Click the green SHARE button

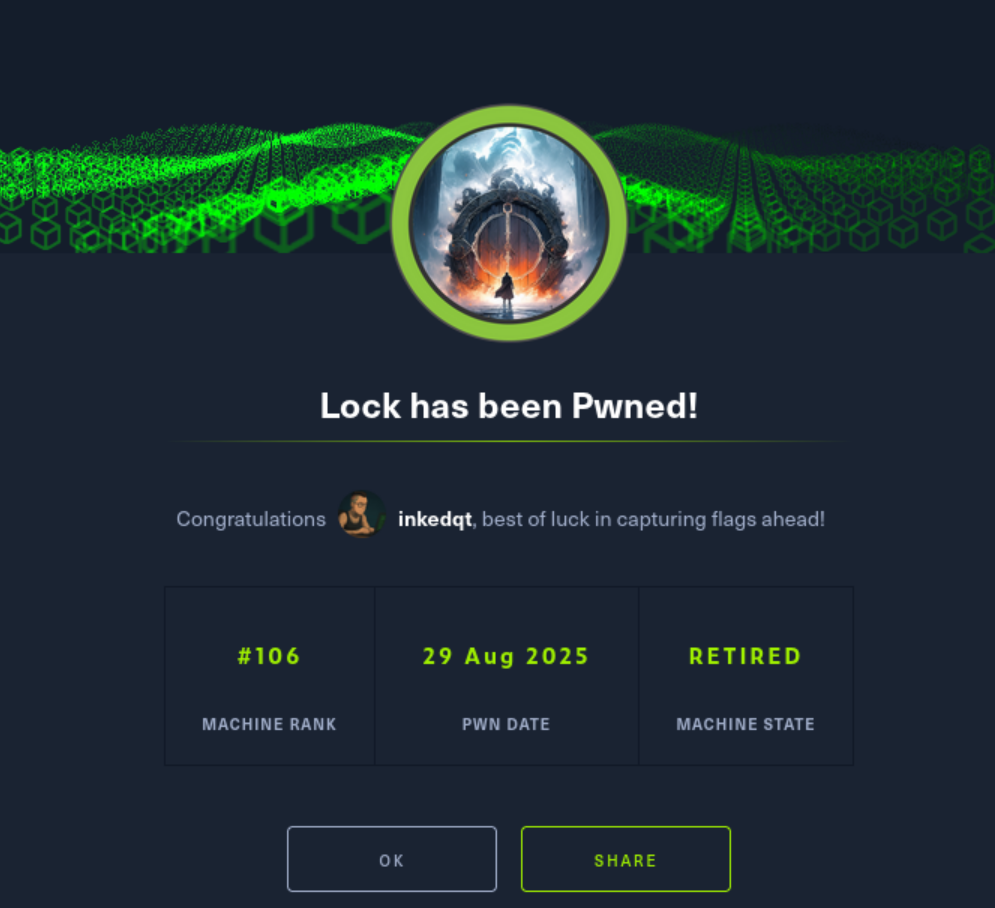point(626,859)
